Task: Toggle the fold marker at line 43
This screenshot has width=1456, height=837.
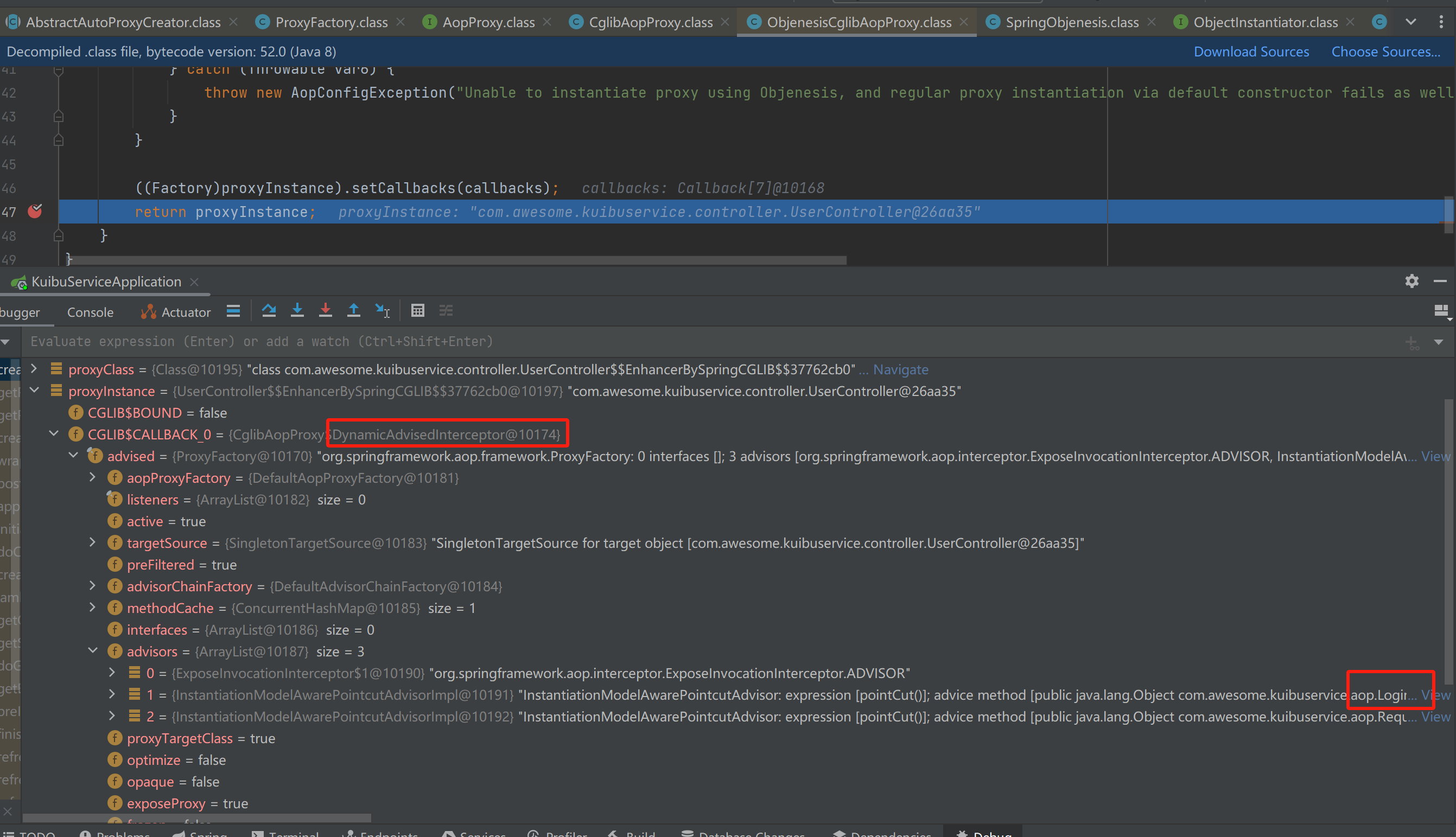Action: click(x=58, y=117)
